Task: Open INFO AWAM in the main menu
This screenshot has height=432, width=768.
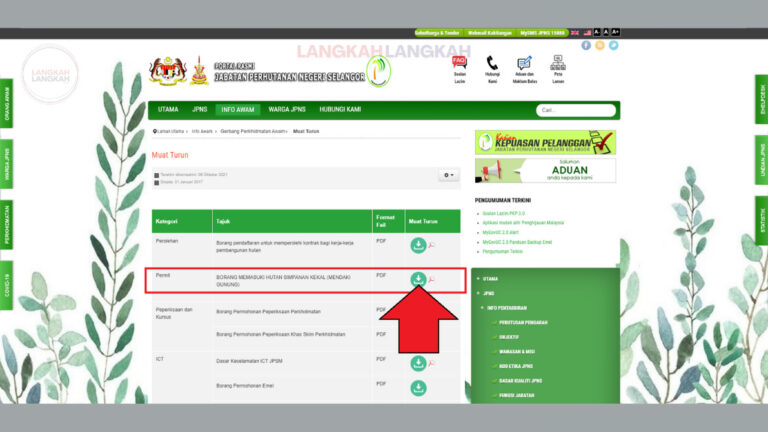Action: click(238, 110)
